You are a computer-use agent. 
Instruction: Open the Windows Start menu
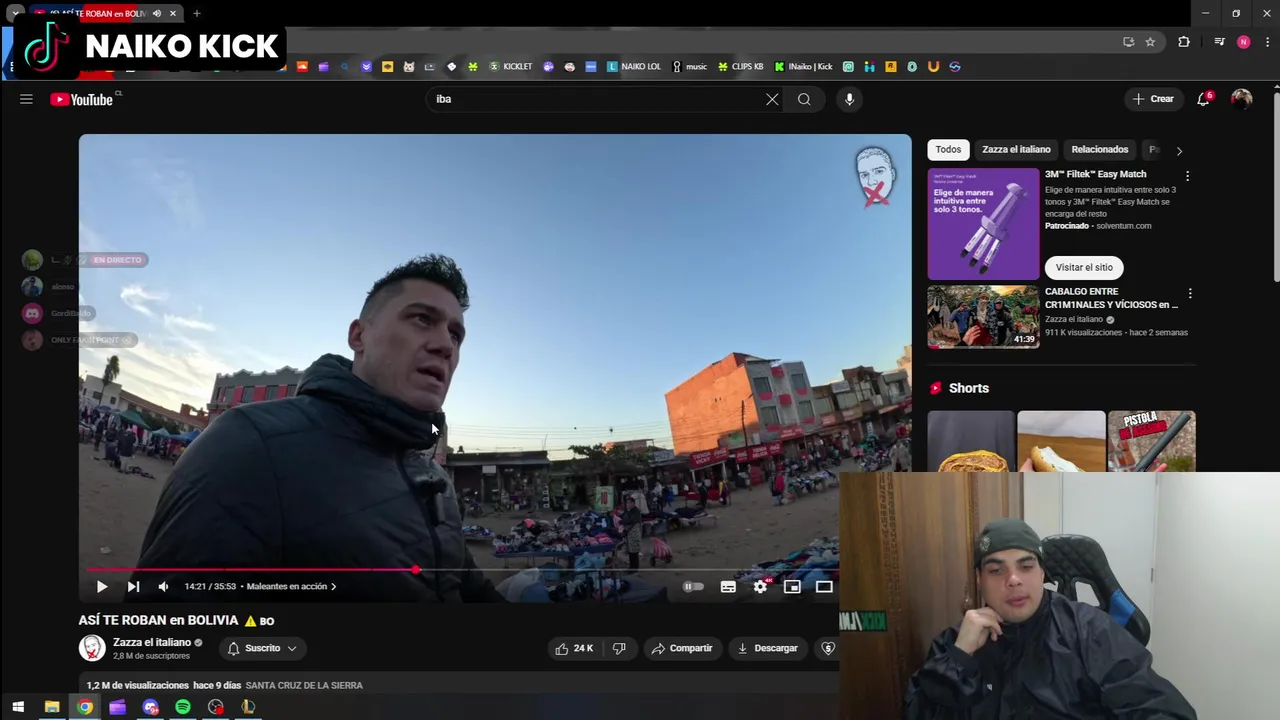click(x=18, y=707)
